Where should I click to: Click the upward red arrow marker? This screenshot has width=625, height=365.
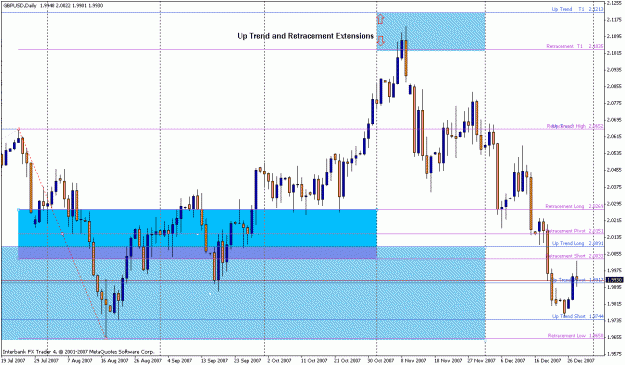[x=380, y=18]
